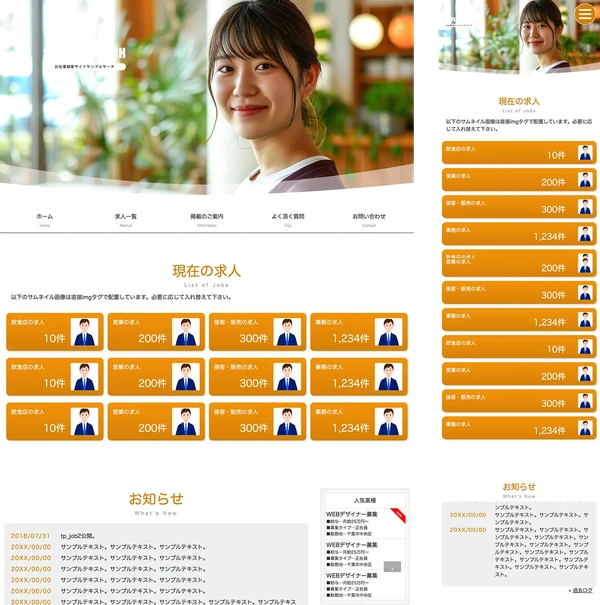This screenshot has width=600, height=605.
Task: Open middle-row 営業の求人 200件 desktop card
Action: click(156, 377)
